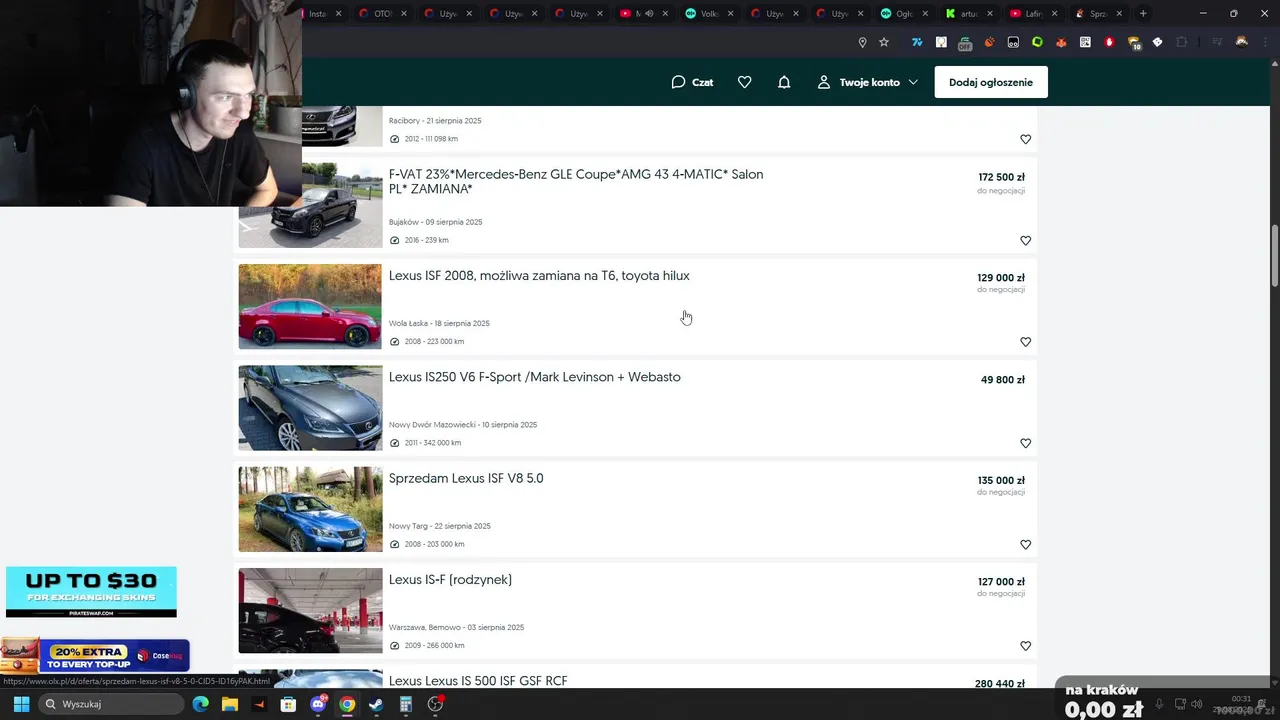
Task: Open Lexus Lexus IS 500 ISF GSF RCF listing
Action: point(478,681)
